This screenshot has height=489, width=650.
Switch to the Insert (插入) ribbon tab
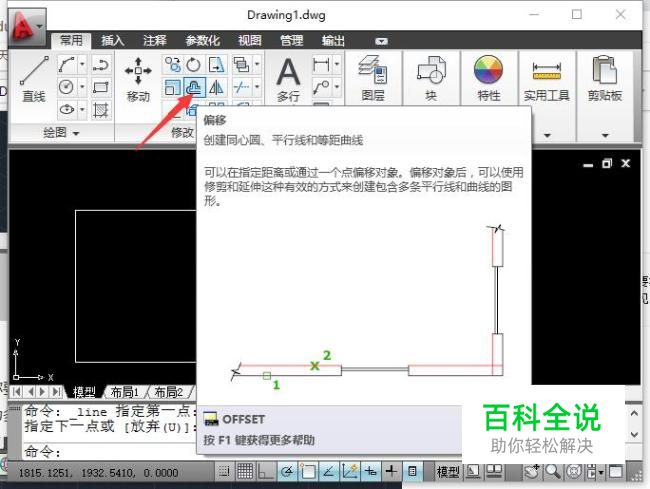[x=113, y=41]
